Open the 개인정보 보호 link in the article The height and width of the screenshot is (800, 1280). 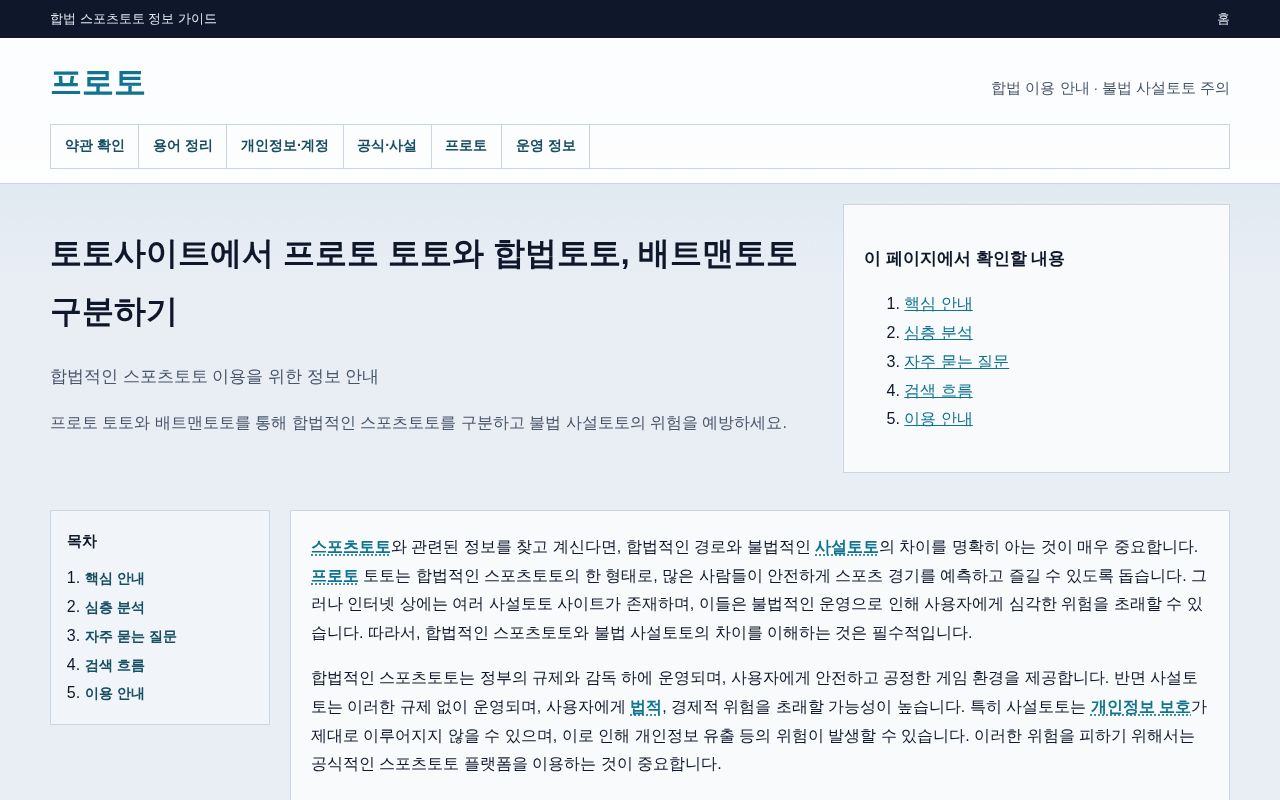(1140, 707)
